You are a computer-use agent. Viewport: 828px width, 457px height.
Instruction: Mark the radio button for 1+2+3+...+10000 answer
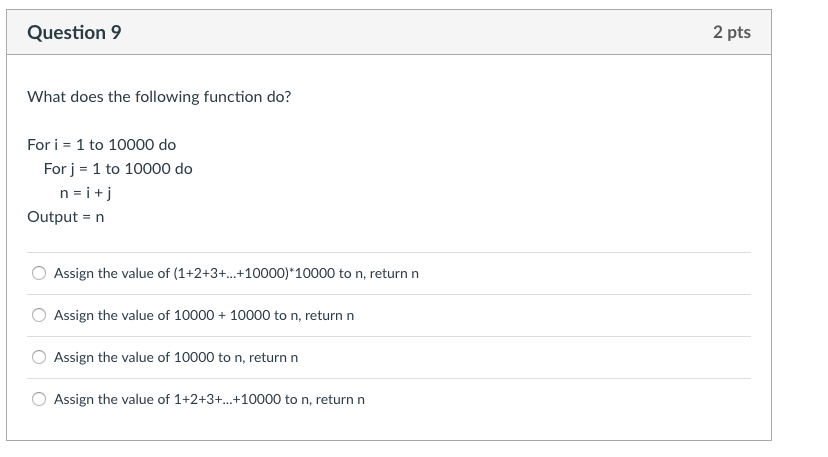tap(39, 399)
